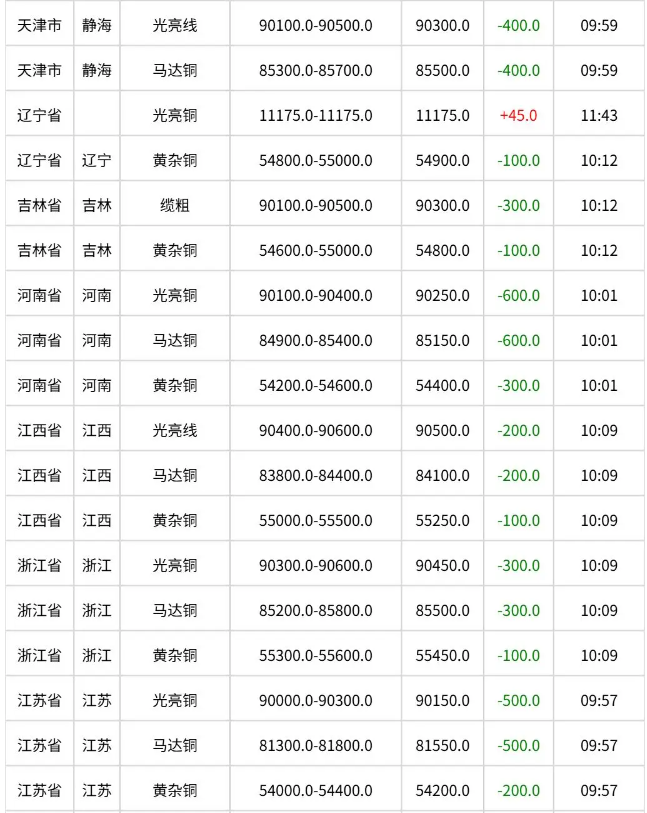This screenshot has height=813, width=647.
Task: Click average 54400.0 in 河南 黄杂铜 row
Action: click(x=442, y=386)
